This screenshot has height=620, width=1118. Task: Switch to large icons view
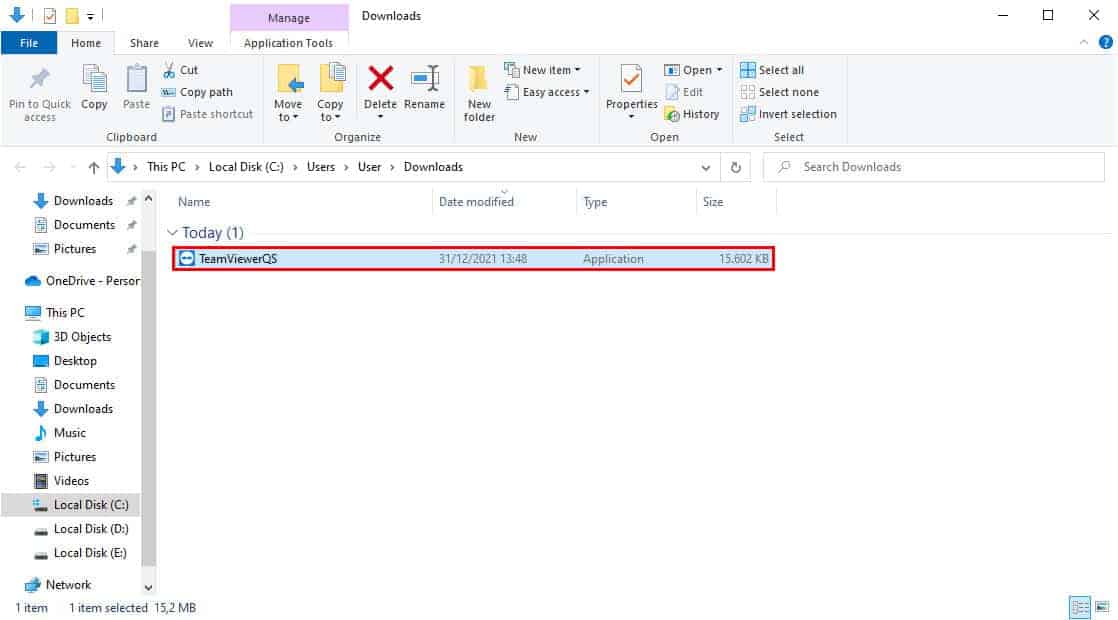[1102, 607]
